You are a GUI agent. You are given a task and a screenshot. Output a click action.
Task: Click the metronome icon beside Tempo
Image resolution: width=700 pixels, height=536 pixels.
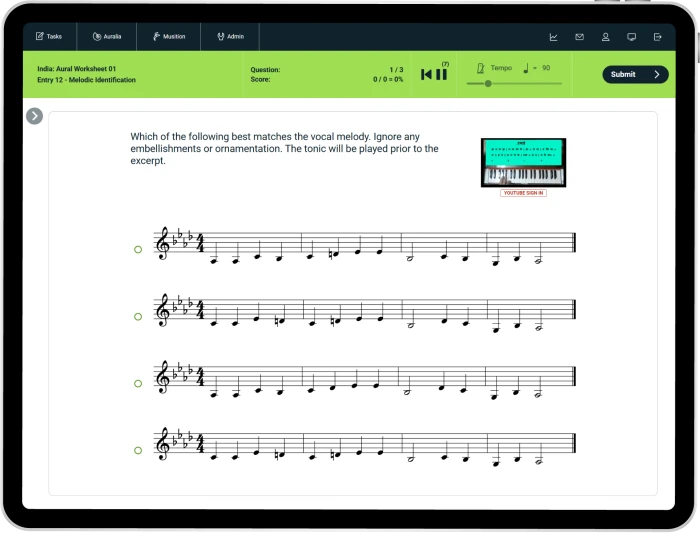(481, 68)
